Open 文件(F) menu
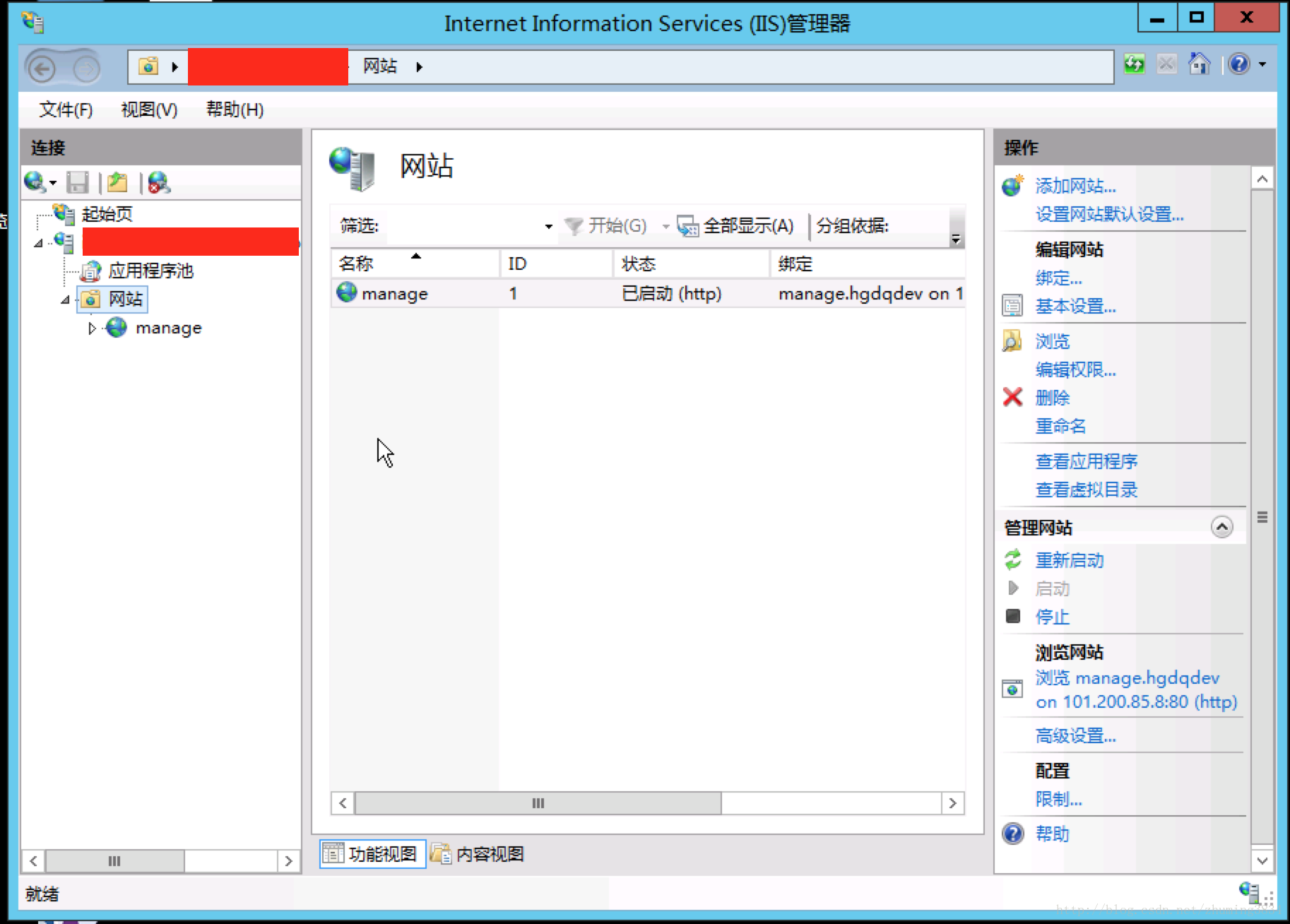 (x=66, y=109)
